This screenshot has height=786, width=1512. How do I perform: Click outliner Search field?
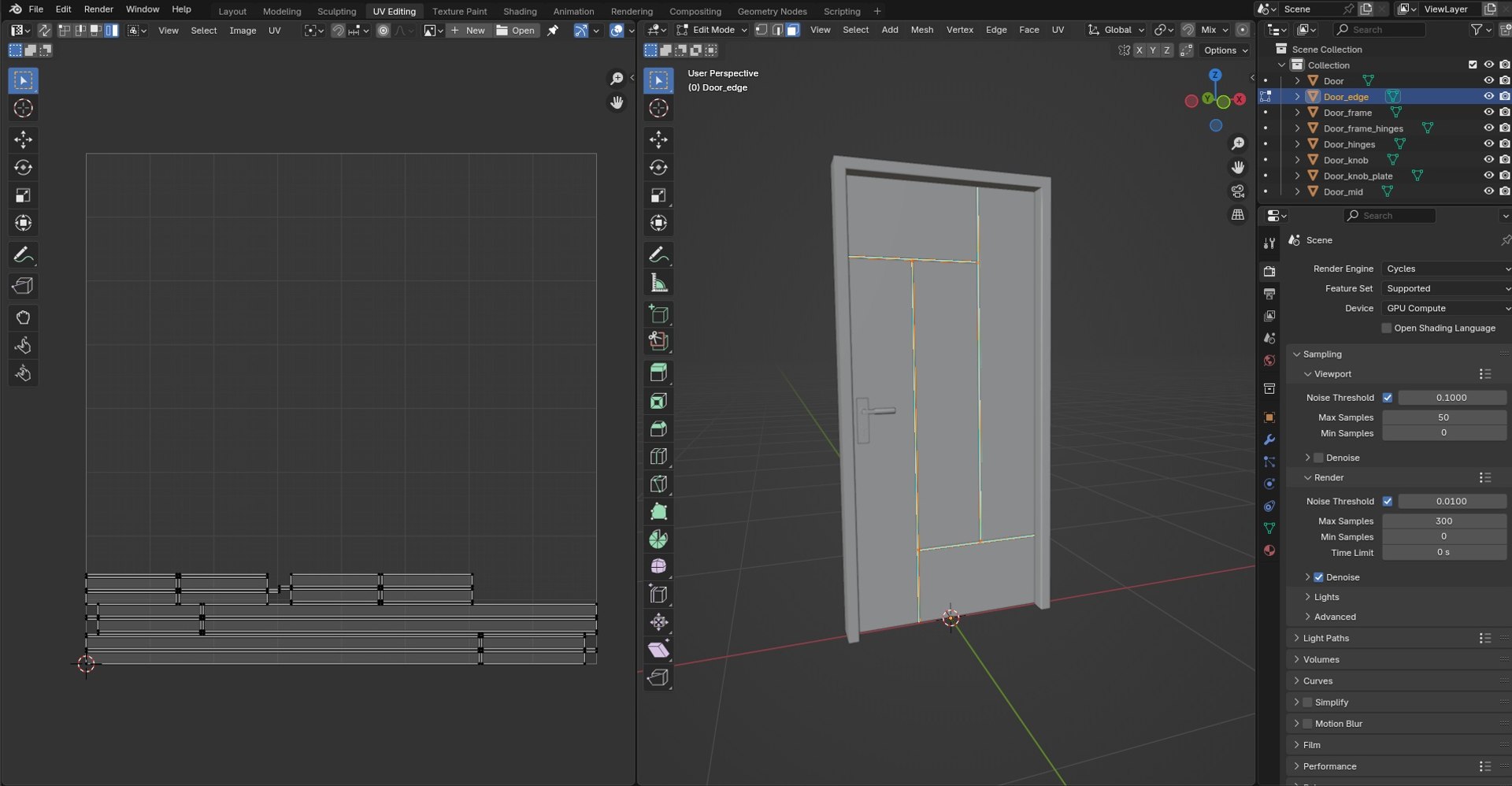(1379, 30)
